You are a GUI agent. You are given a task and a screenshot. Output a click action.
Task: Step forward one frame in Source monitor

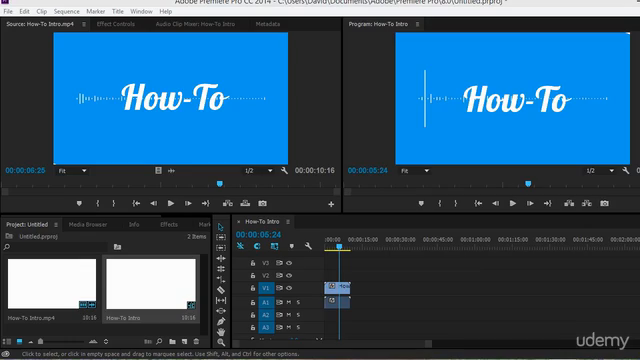tap(188, 203)
